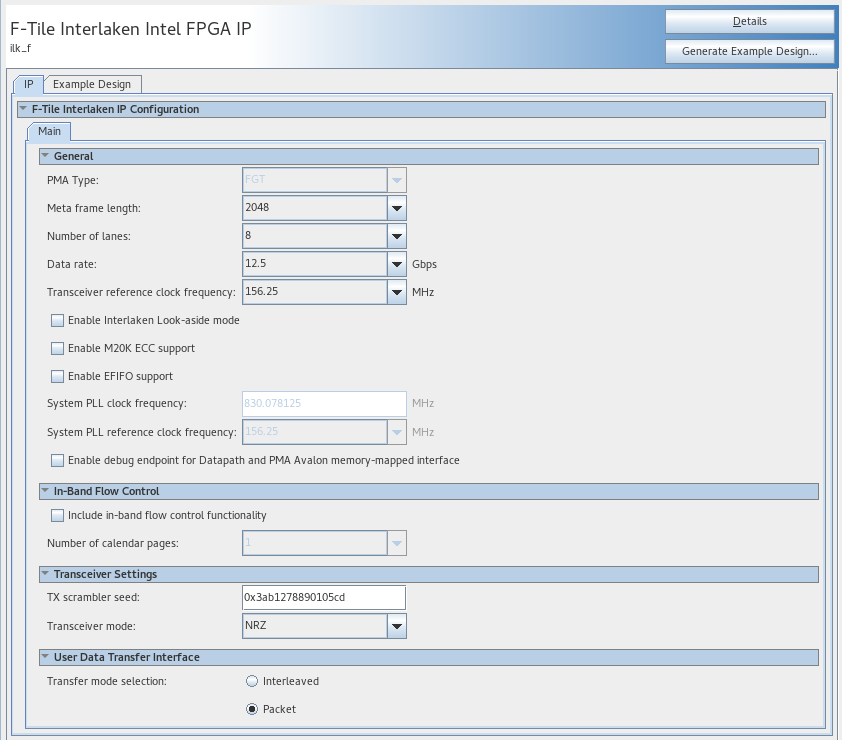
Task: Collapse the Transceiver Settings section
Action: click(x=45, y=574)
